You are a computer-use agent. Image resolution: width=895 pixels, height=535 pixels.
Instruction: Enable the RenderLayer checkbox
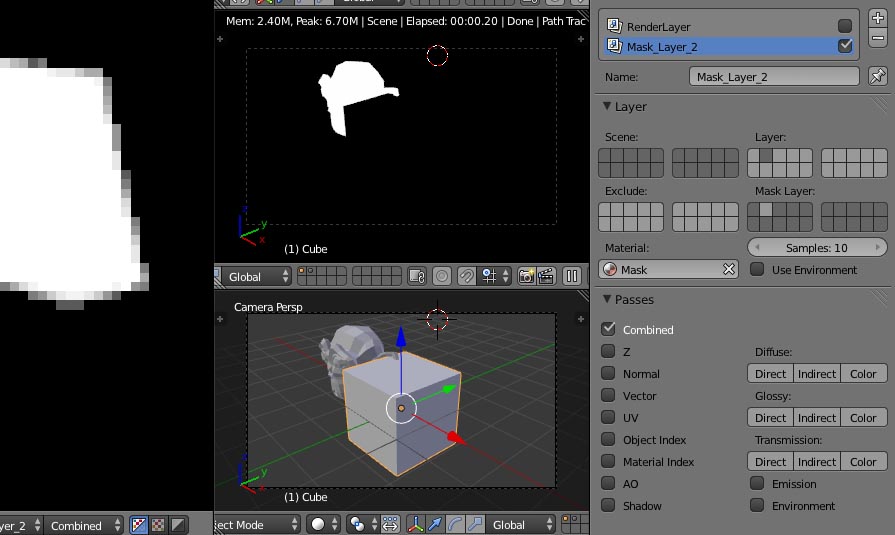tap(845, 26)
